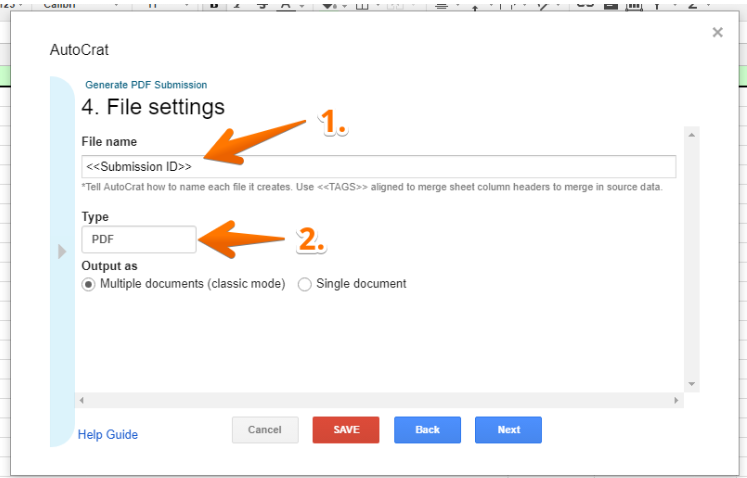Close the AutoCrat dialog with the X
This screenshot has height=478, width=747.
(717, 32)
